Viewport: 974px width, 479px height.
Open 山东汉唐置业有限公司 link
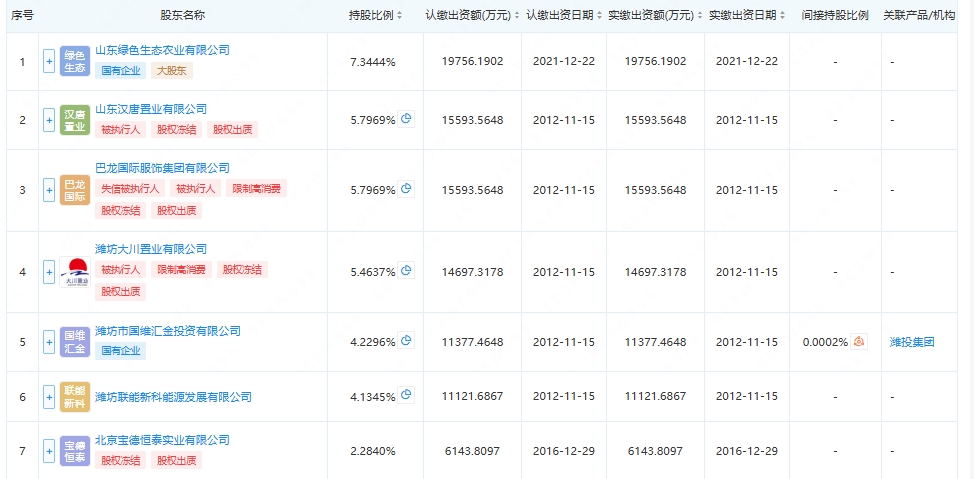pyautogui.click(x=151, y=109)
